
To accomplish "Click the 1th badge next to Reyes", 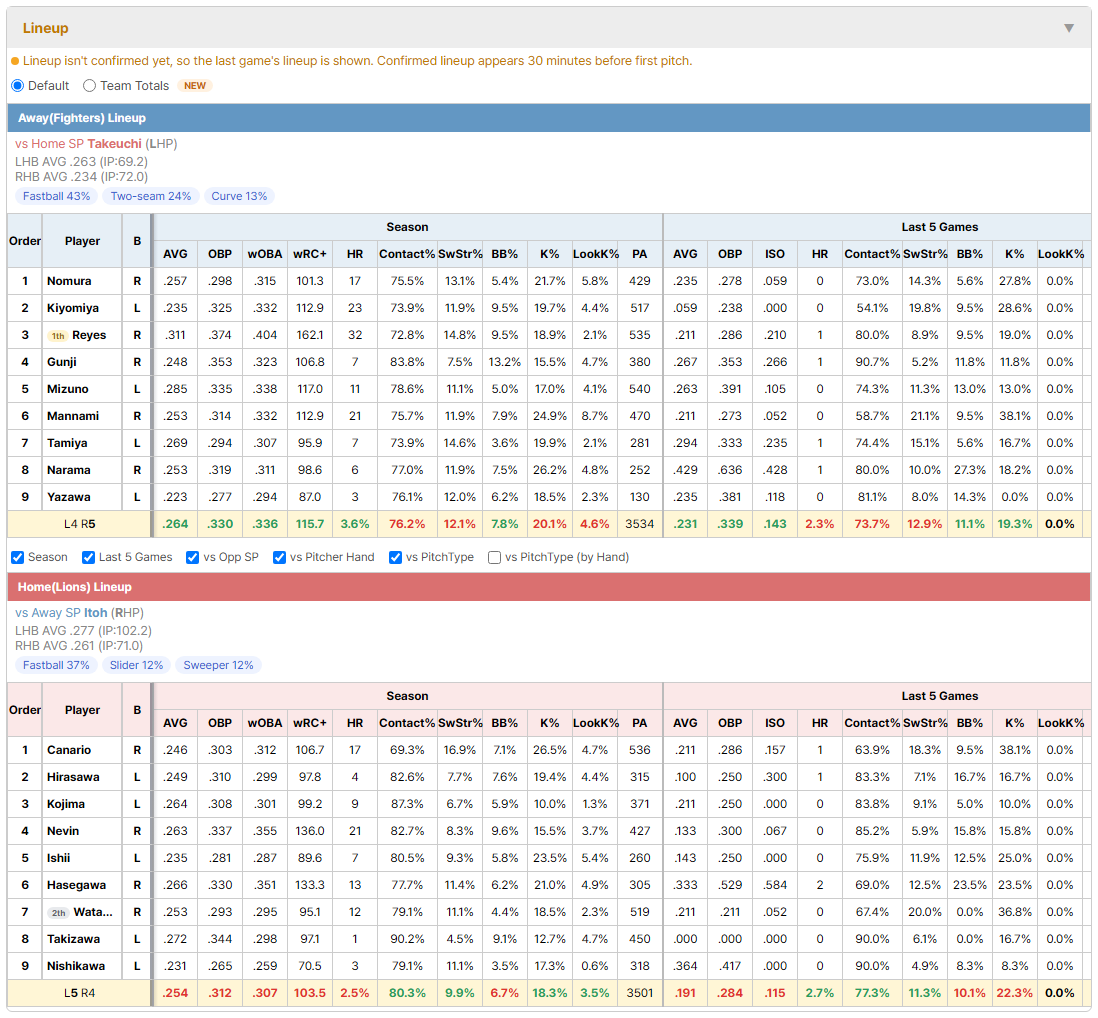I will [58, 336].
